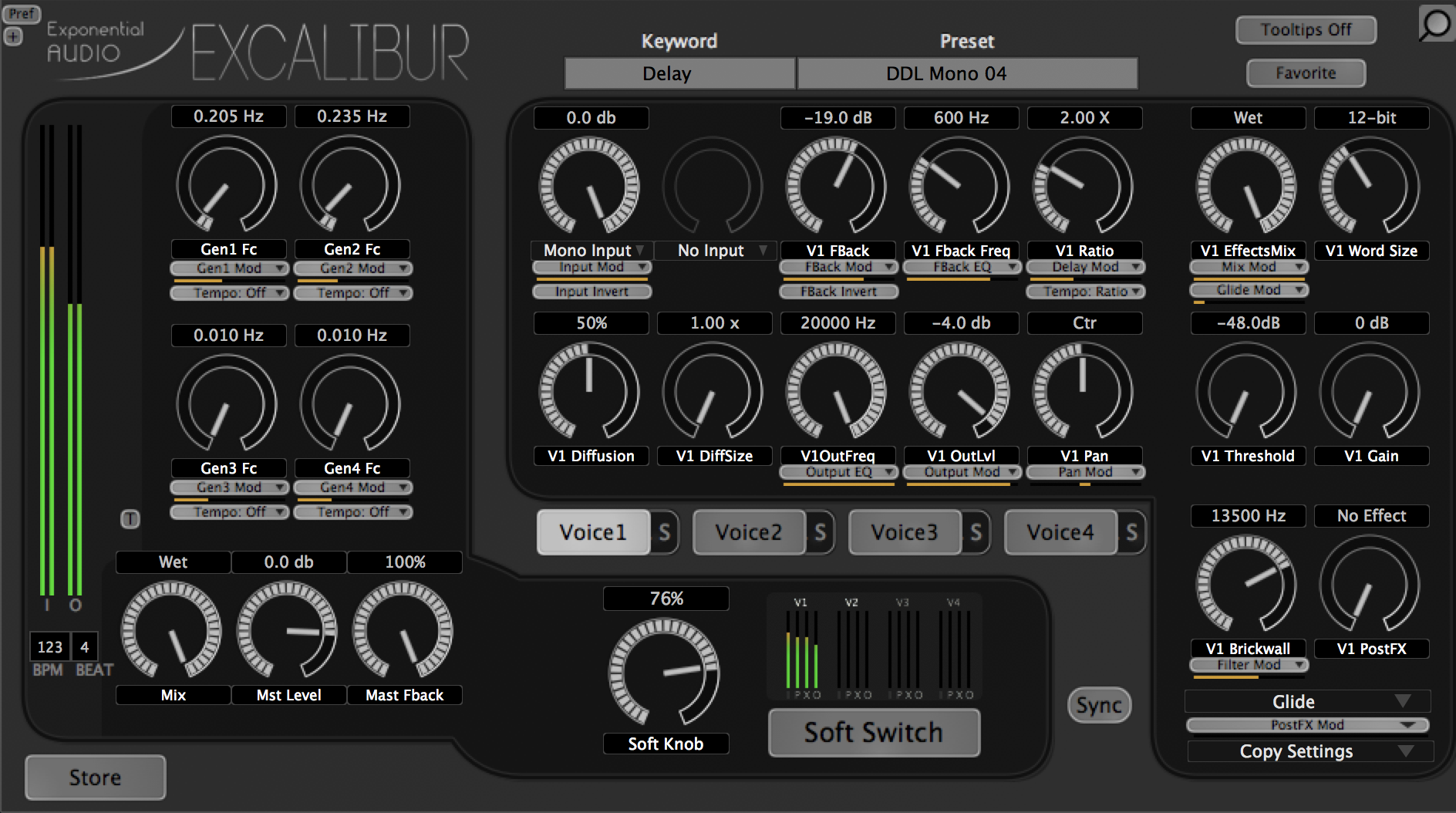Toggle the Tooltips Off button

tap(1306, 30)
